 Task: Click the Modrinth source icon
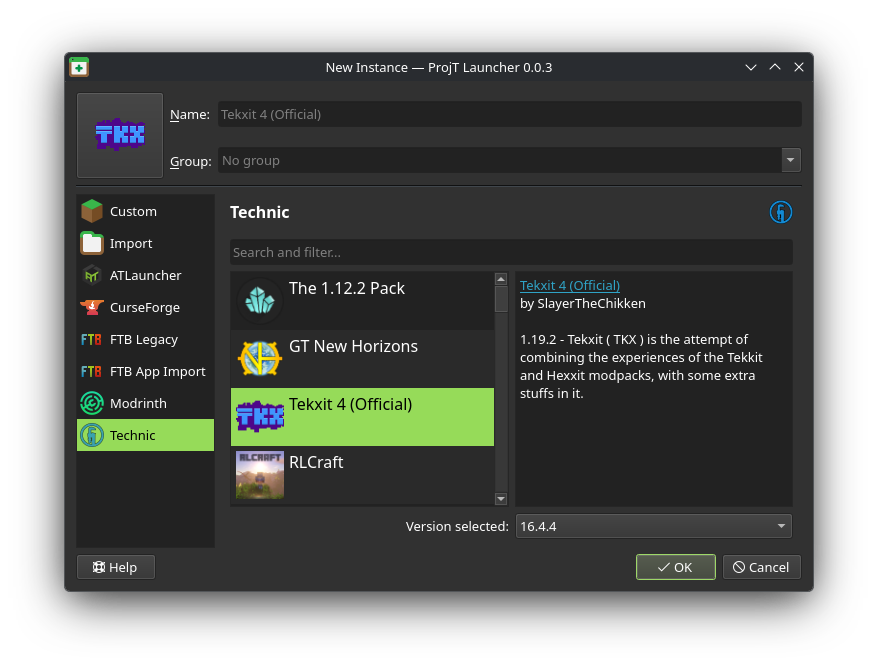(91, 403)
